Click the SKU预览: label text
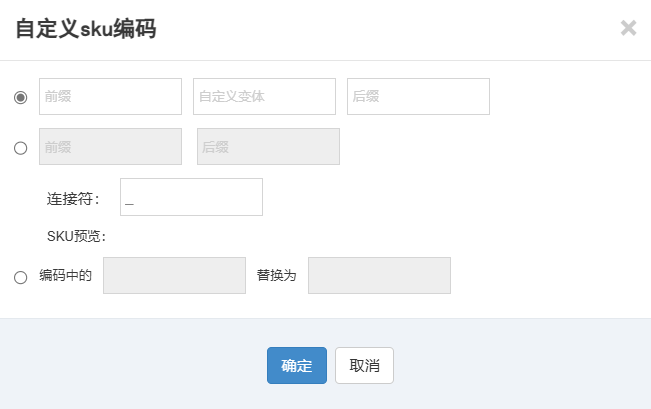 click(x=76, y=236)
